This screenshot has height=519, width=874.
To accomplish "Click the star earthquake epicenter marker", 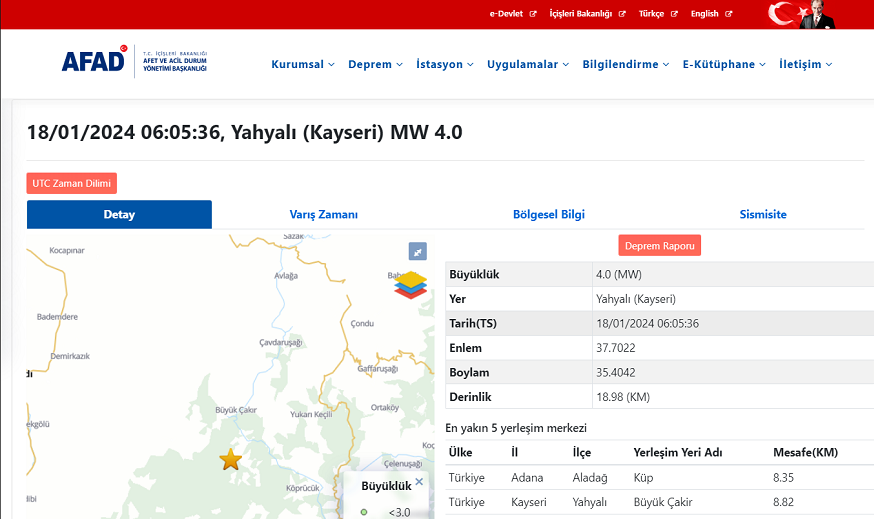I will [x=231, y=460].
